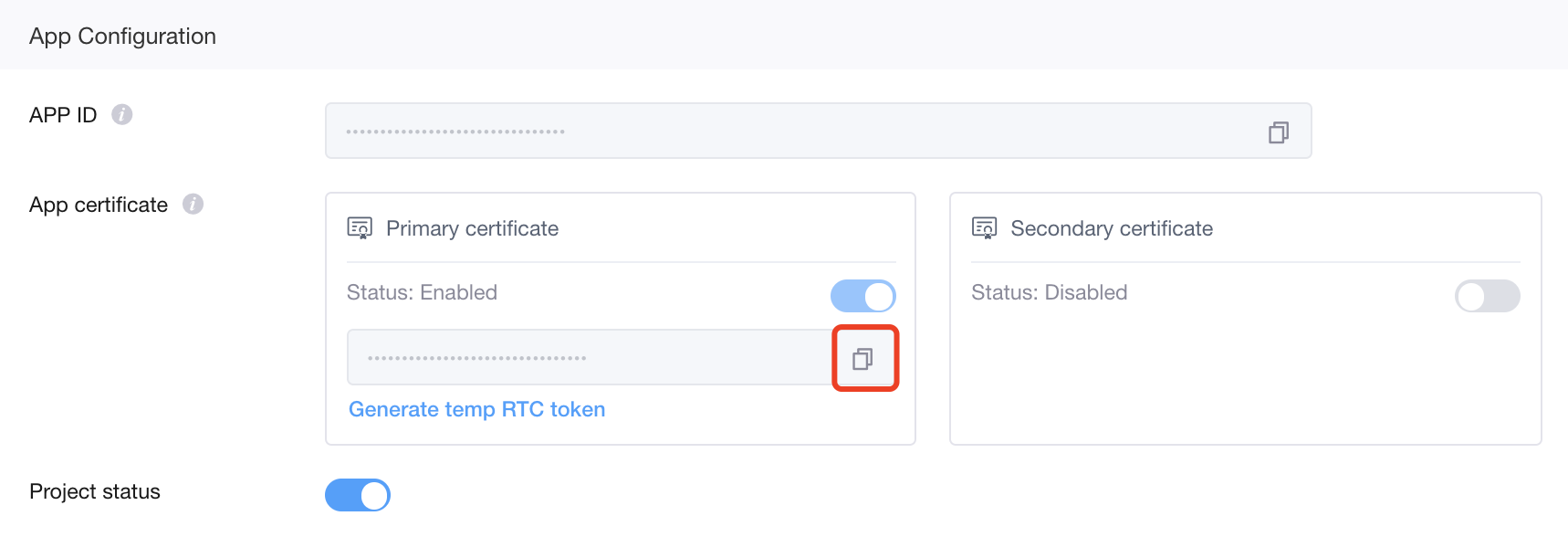The image size is (1568, 537).
Task: Click the masked primary certificate field
Action: click(x=590, y=357)
